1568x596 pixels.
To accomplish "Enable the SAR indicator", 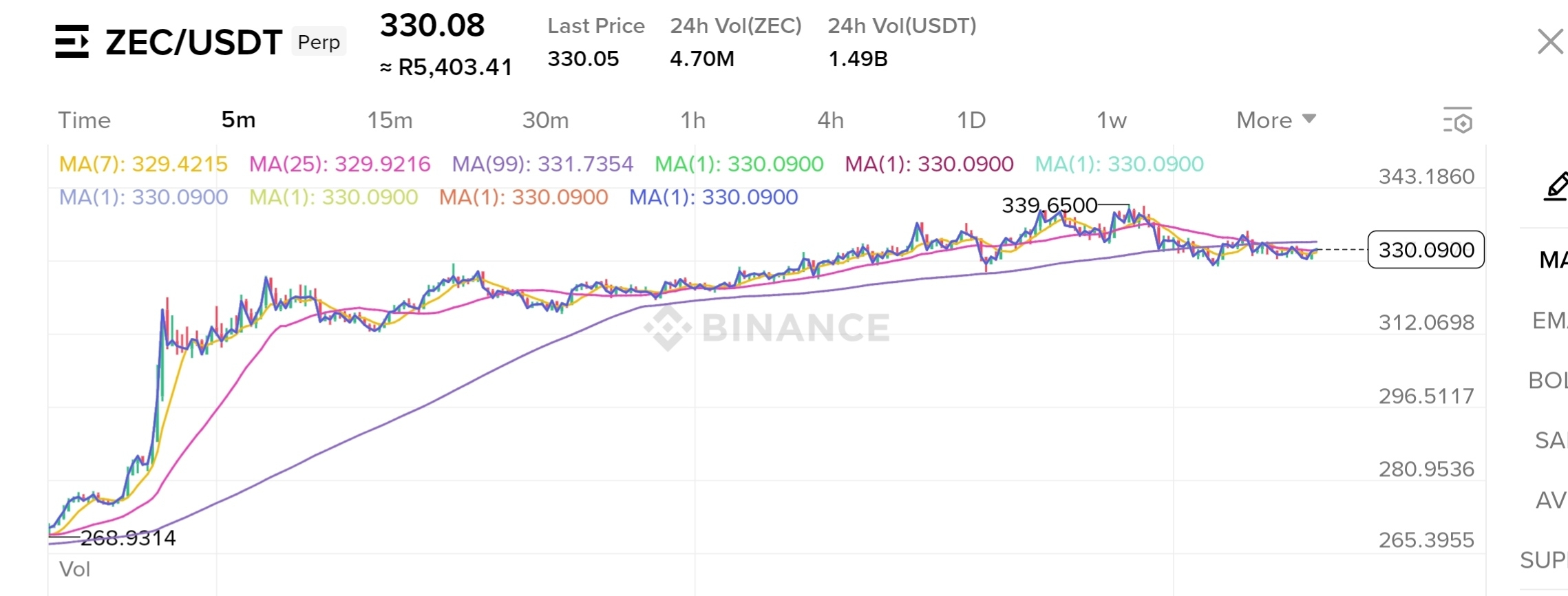I will click(1551, 440).
